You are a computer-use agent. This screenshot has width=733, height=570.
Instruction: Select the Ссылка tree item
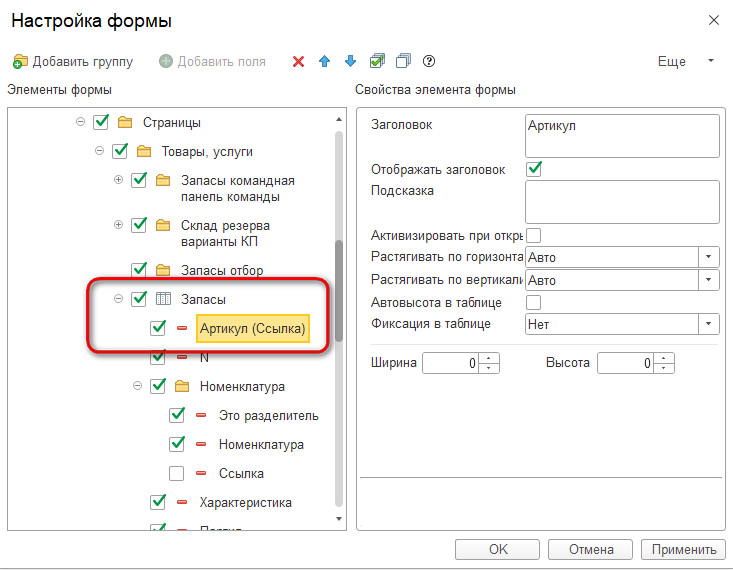click(x=241, y=473)
